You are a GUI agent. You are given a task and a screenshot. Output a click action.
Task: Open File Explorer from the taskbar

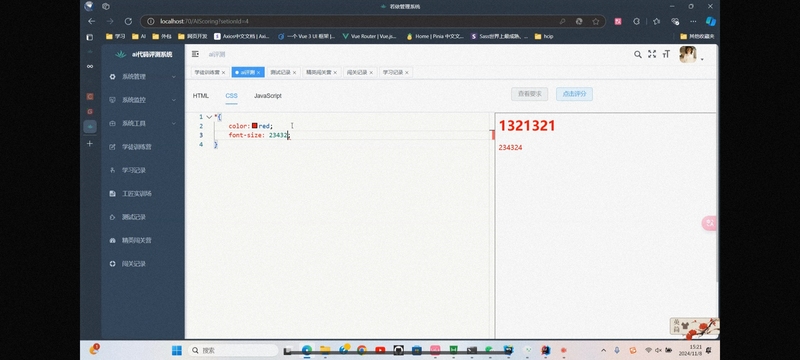tap(325, 350)
